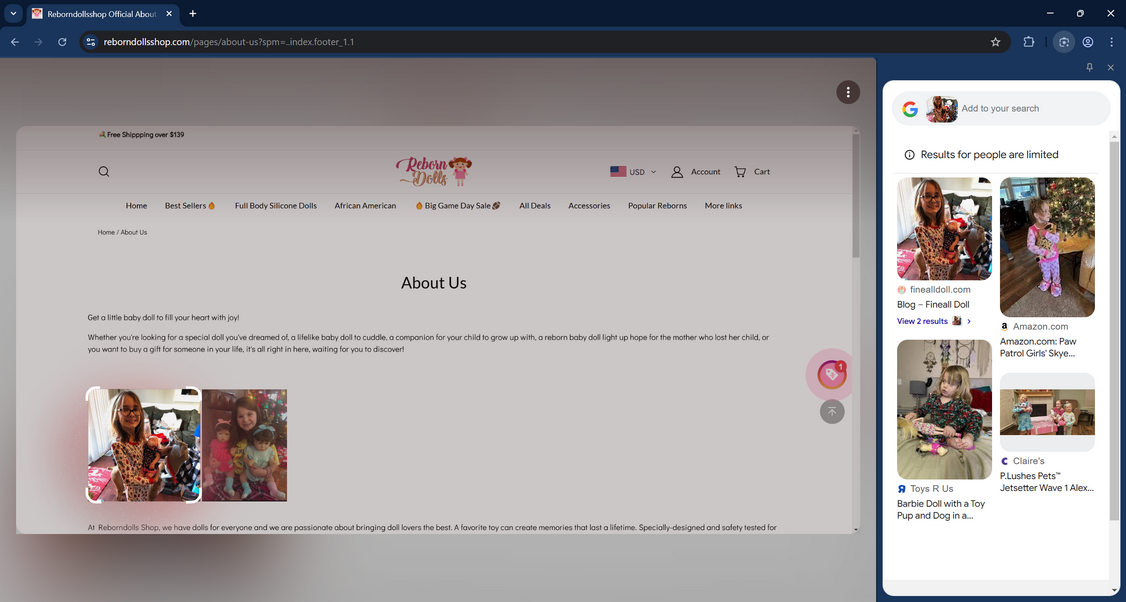This screenshot has height=602, width=1126.
Task: Open Blog – Fineall Doll result
Action: click(933, 305)
